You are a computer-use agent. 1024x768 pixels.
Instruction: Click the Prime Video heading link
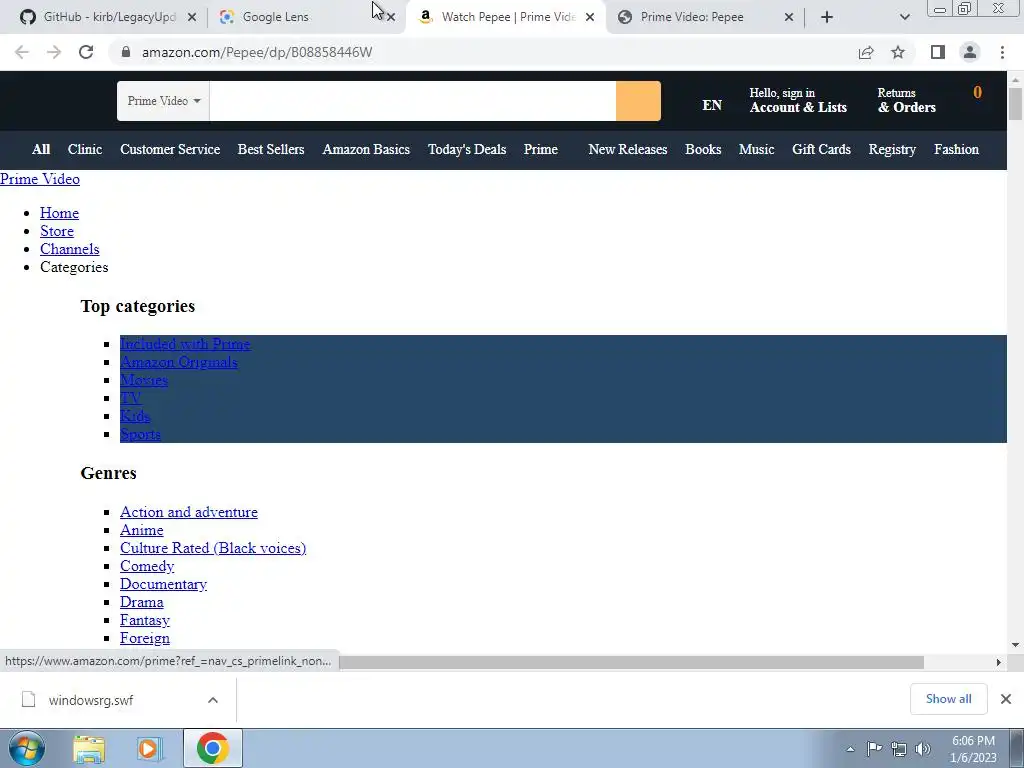pos(40,179)
